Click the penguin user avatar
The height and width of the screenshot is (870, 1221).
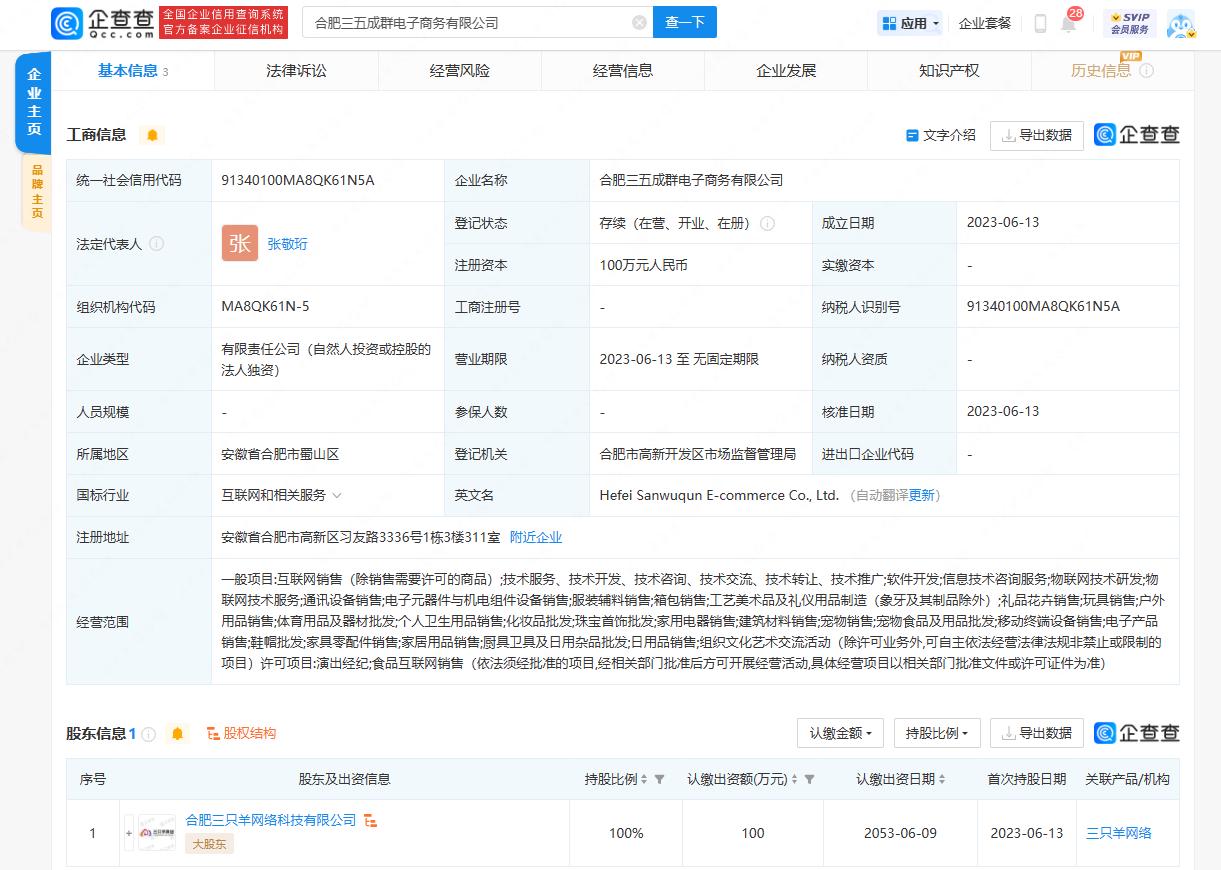tap(1181, 23)
